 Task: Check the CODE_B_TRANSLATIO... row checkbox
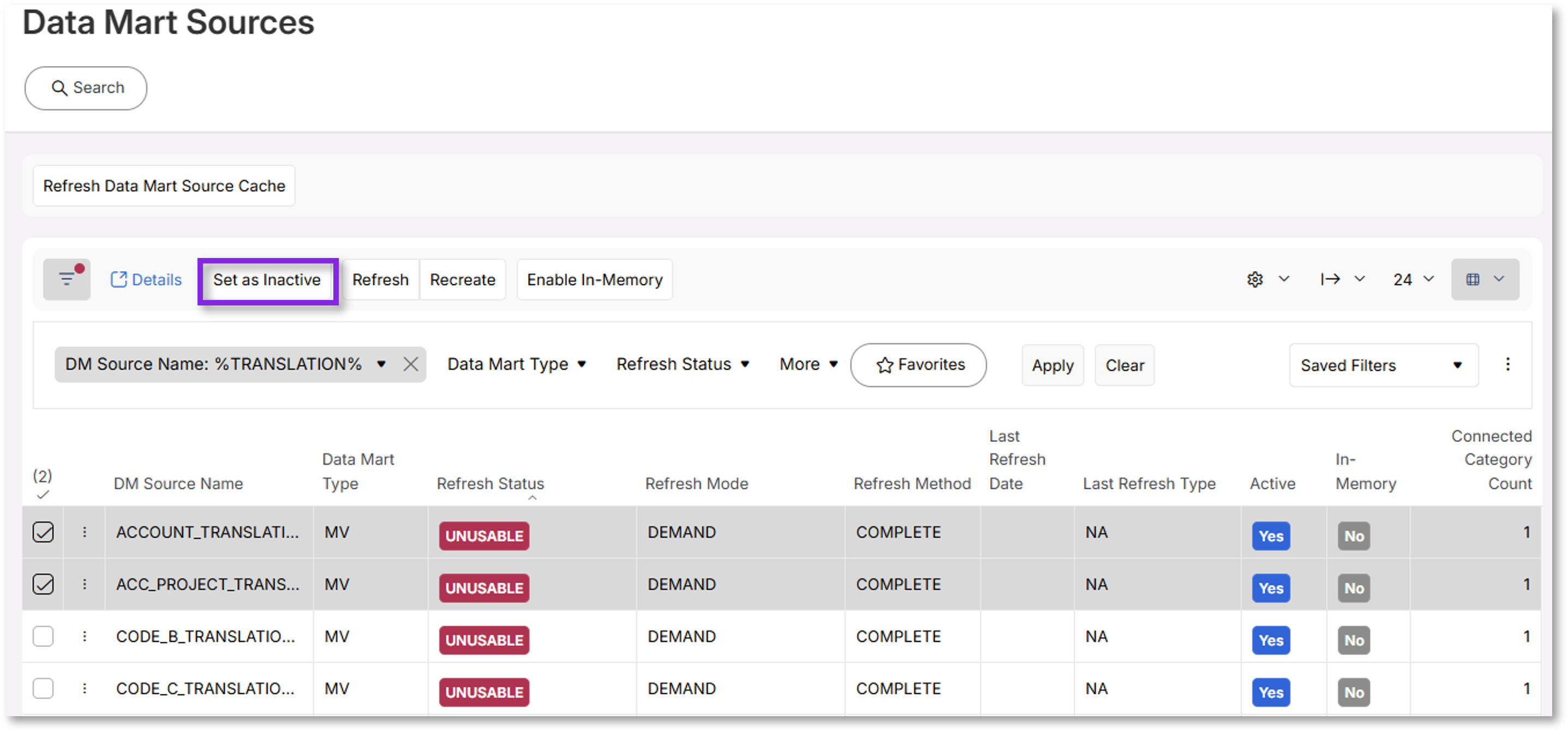(43, 637)
